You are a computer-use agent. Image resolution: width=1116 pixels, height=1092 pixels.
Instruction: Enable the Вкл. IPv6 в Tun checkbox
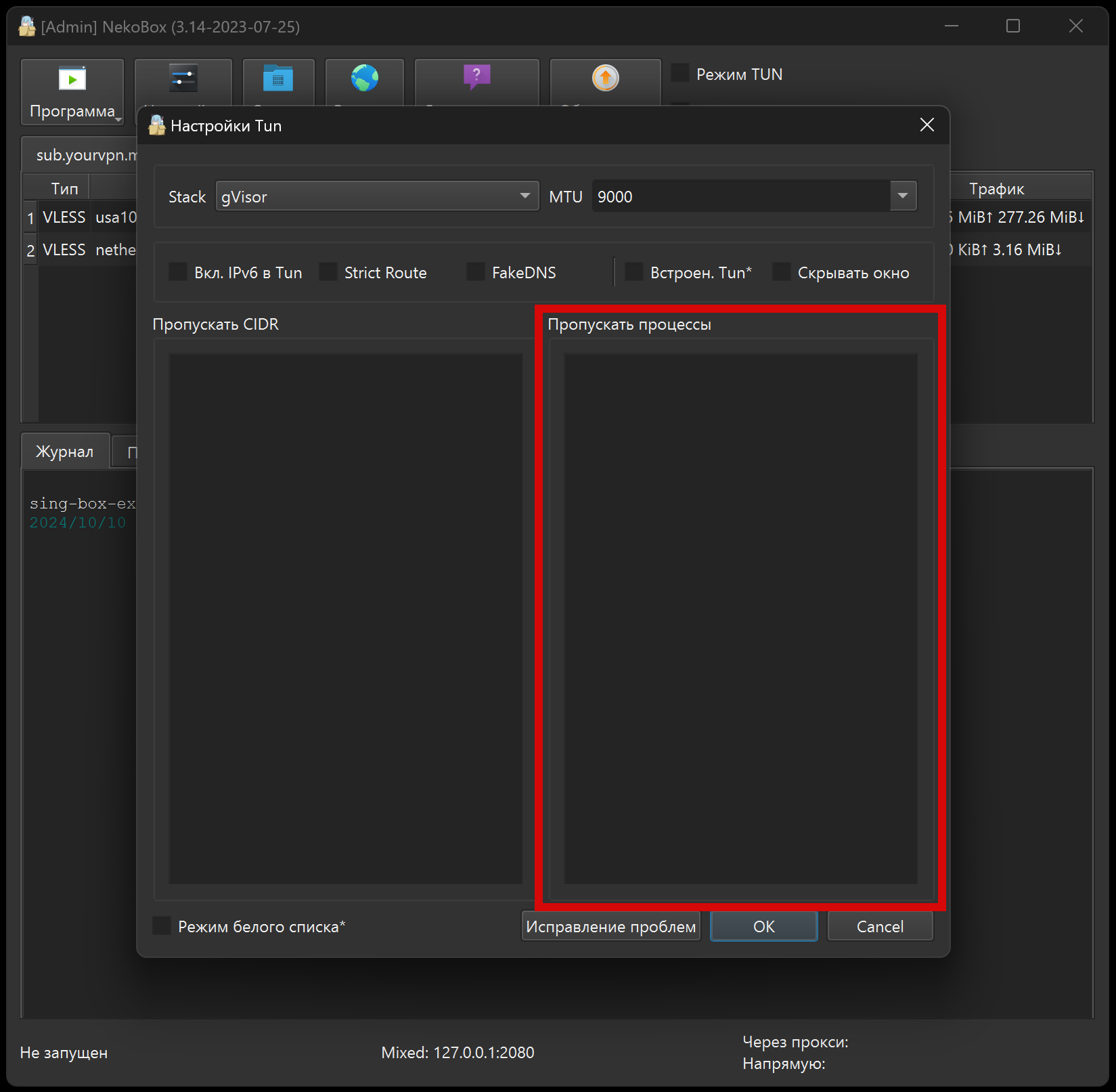[x=178, y=272]
